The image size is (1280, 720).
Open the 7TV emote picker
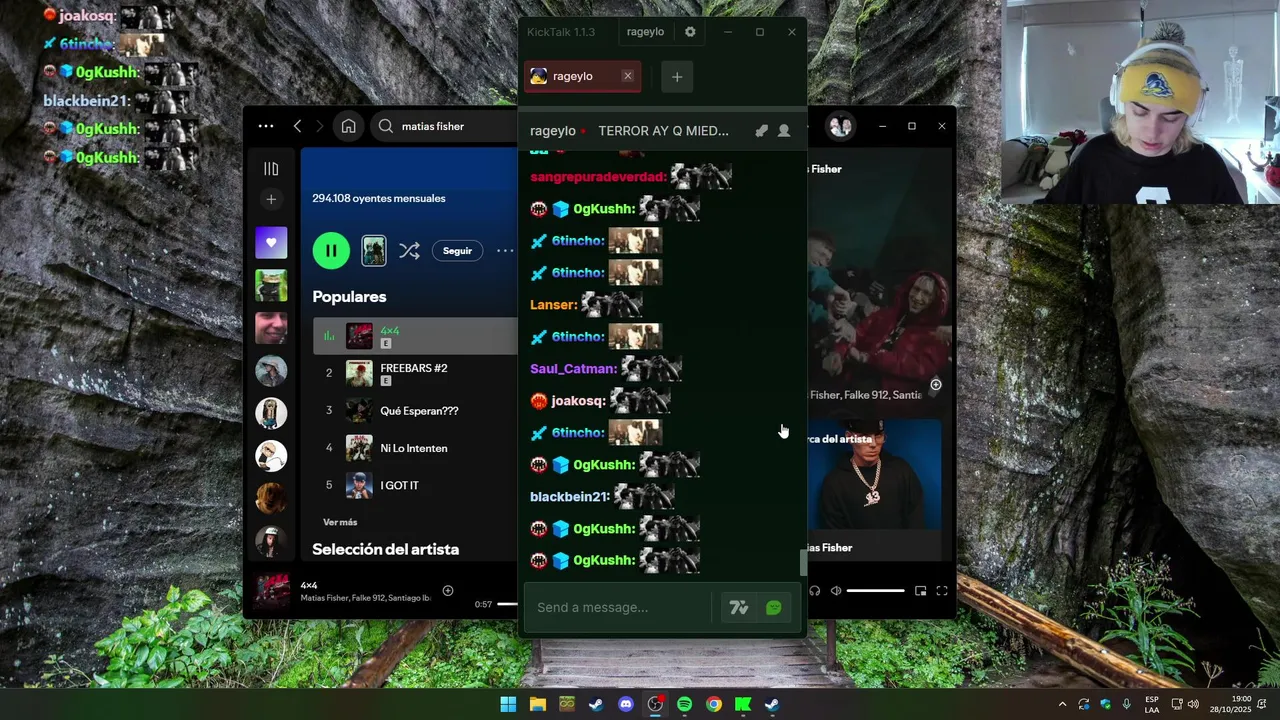(739, 607)
